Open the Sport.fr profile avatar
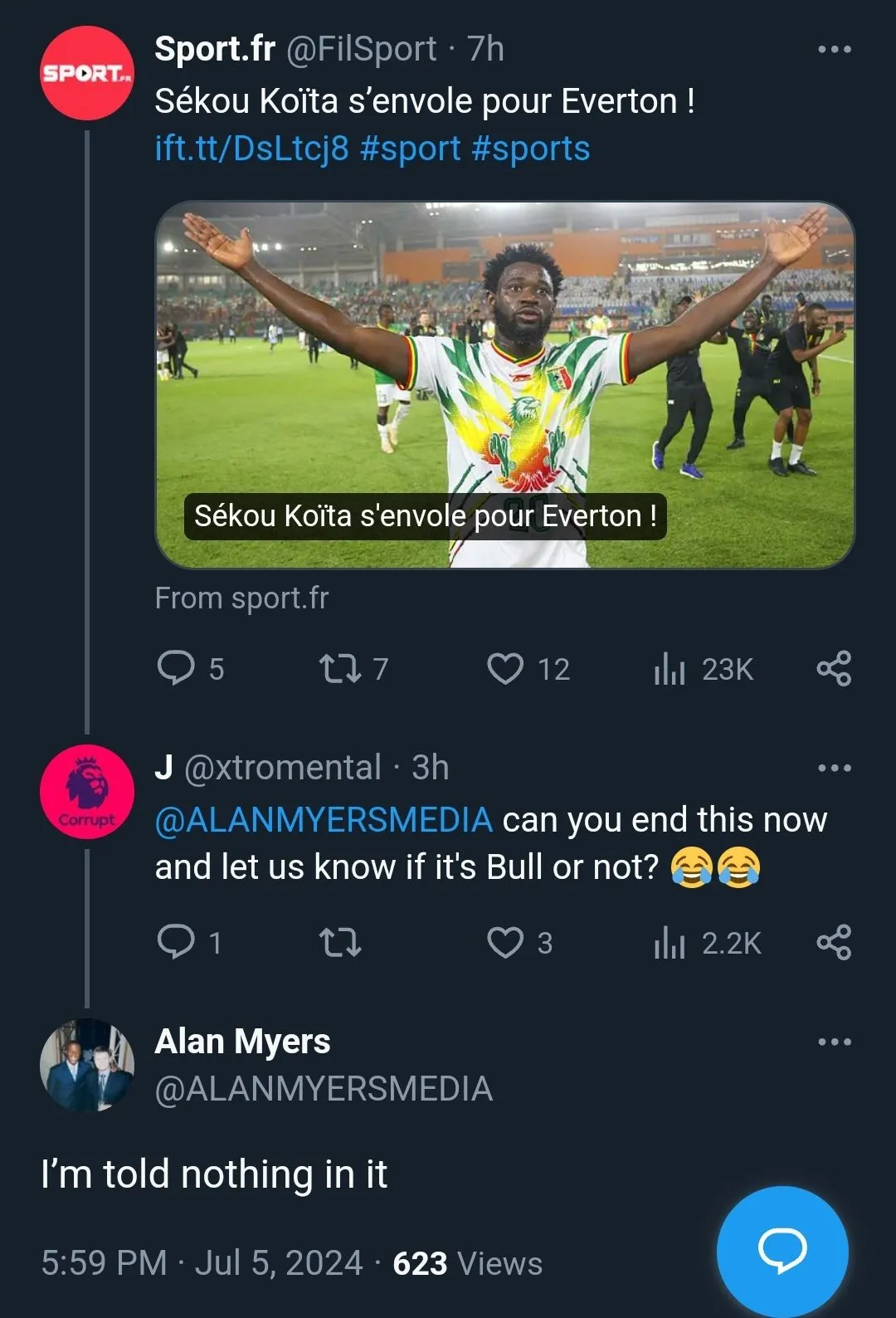896x1318 pixels. tap(87, 73)
